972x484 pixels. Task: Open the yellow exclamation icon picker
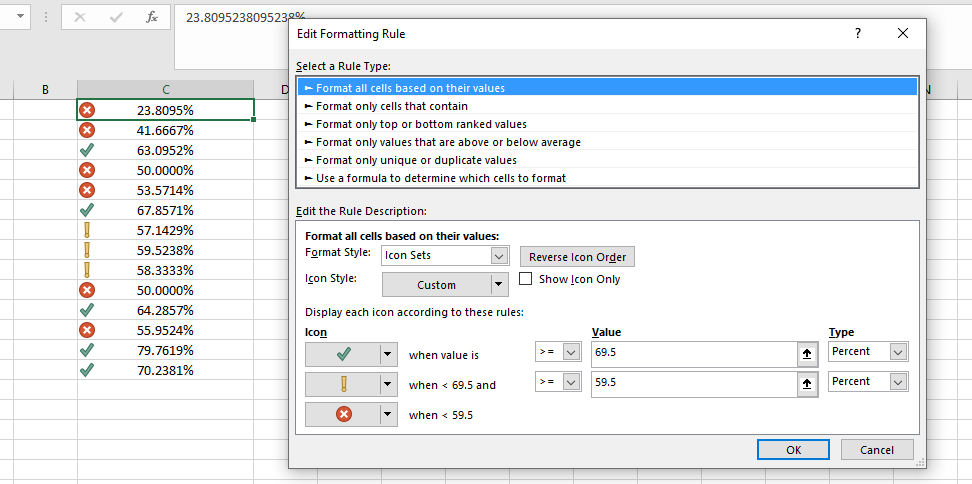[387, 382]
